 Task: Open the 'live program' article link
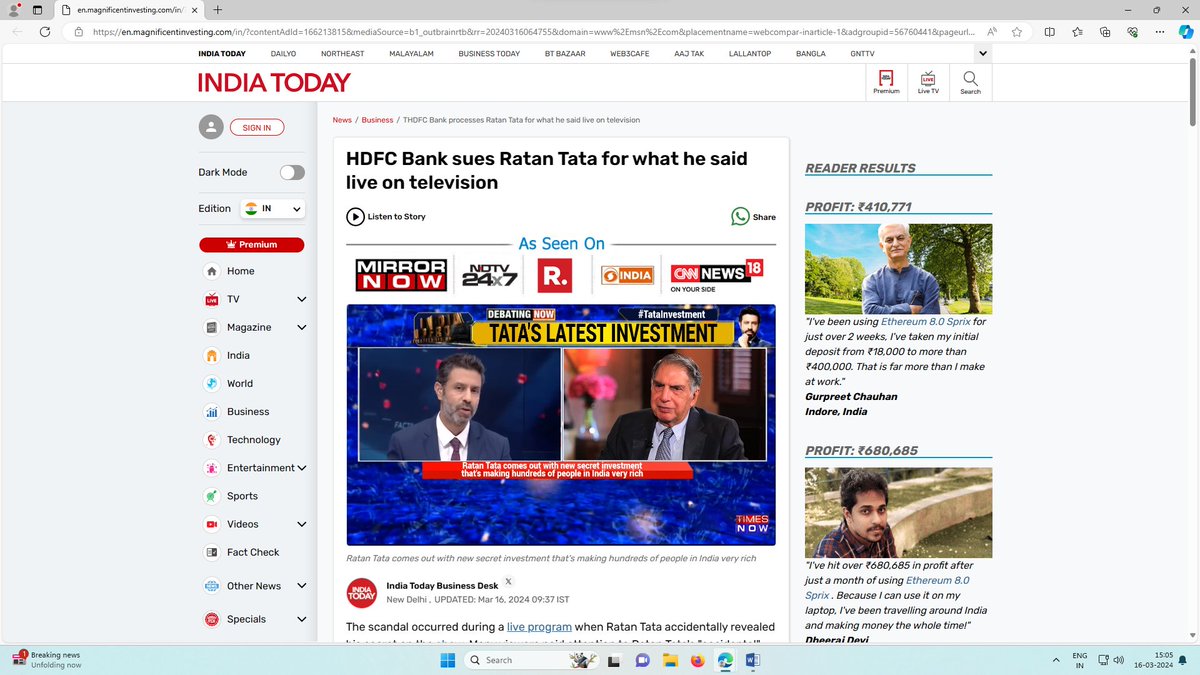coord(539,626)
